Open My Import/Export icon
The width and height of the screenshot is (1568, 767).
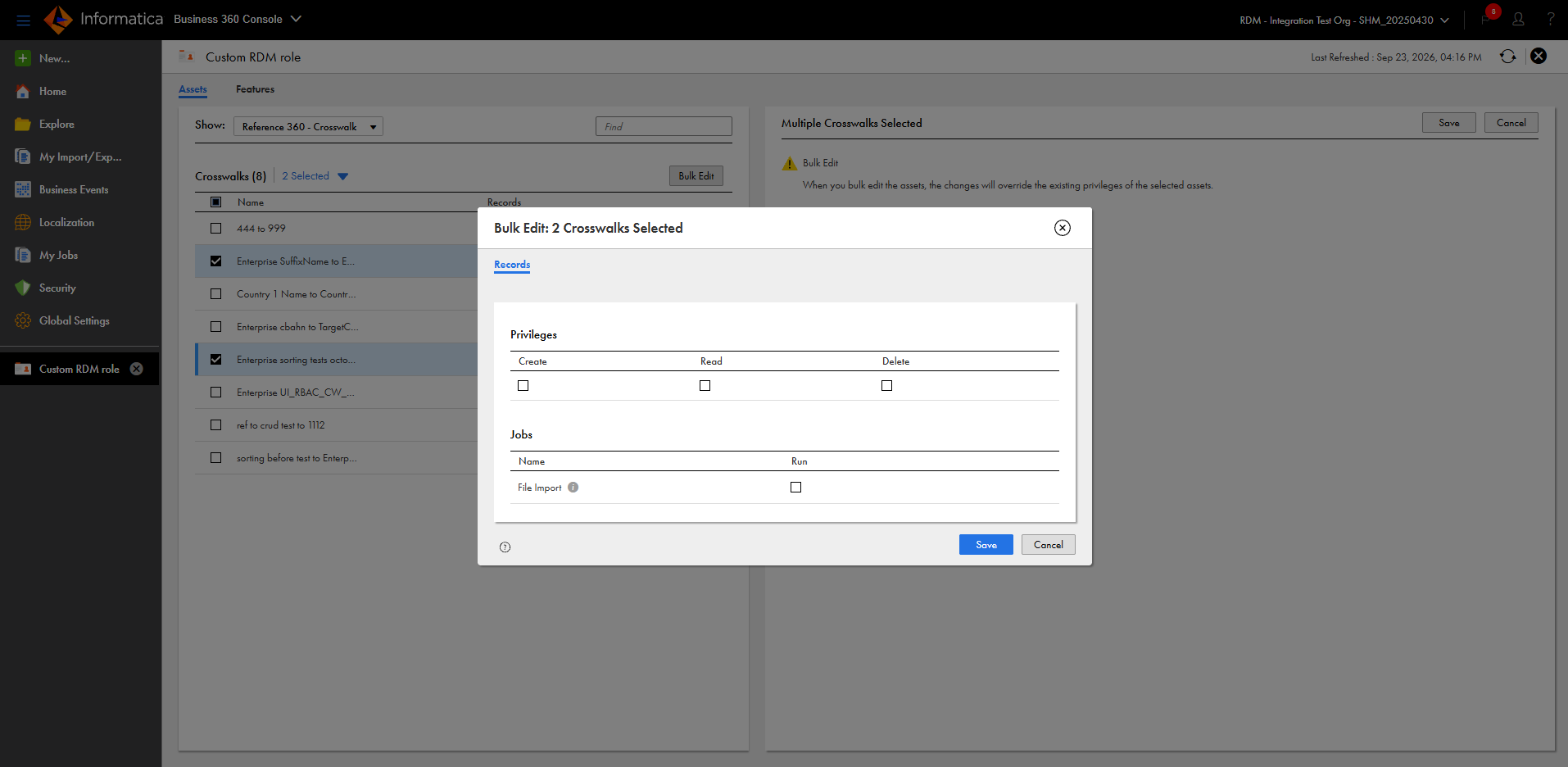tap(23, 157)
